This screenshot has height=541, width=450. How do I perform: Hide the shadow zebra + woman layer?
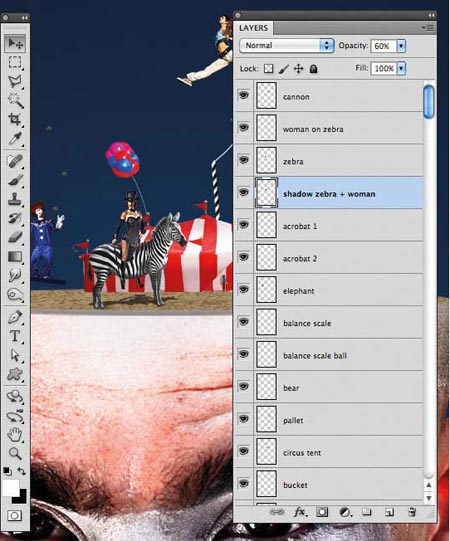coord(244,192)
